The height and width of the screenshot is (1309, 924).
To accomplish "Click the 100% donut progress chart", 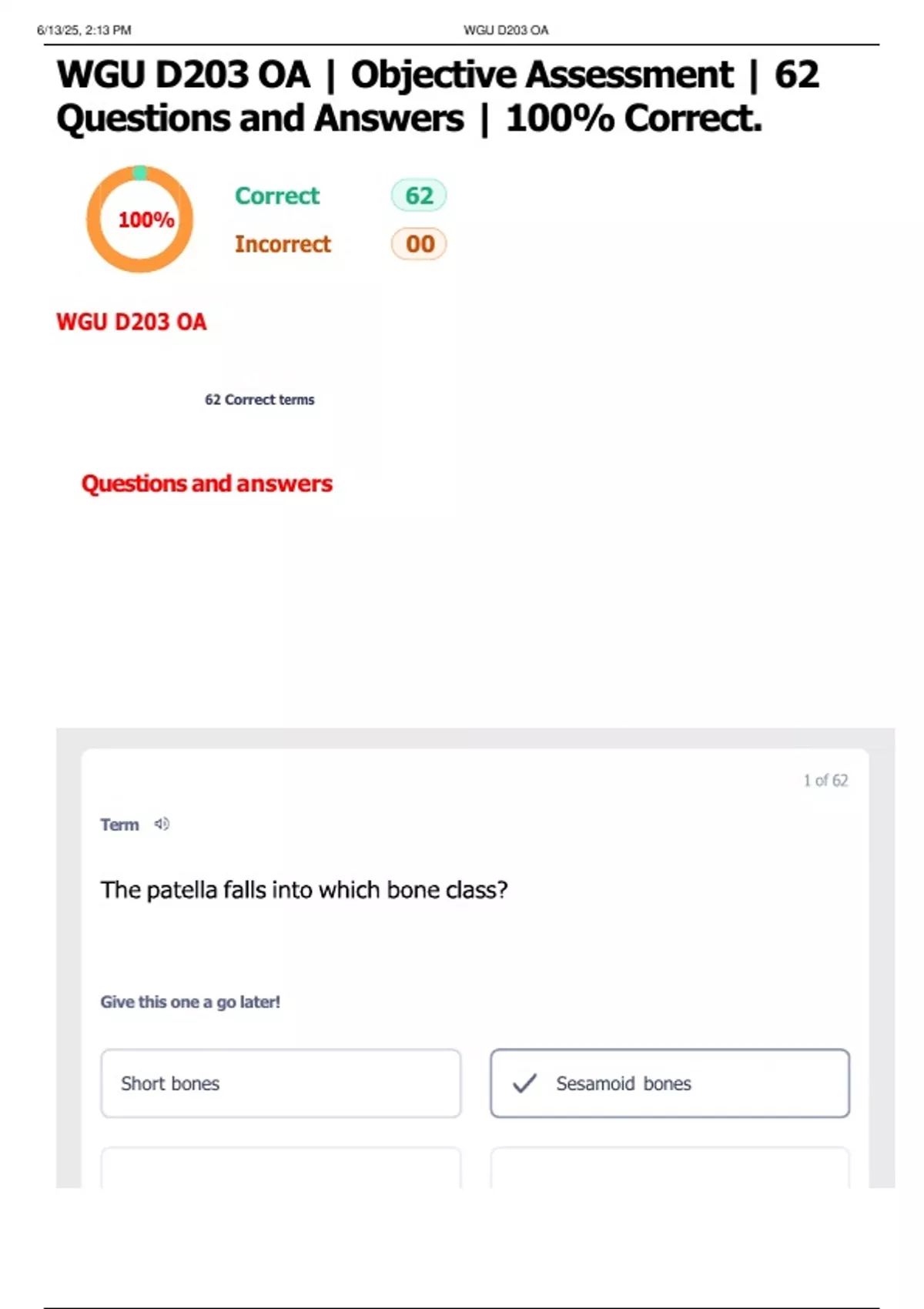I will point(139,219).
